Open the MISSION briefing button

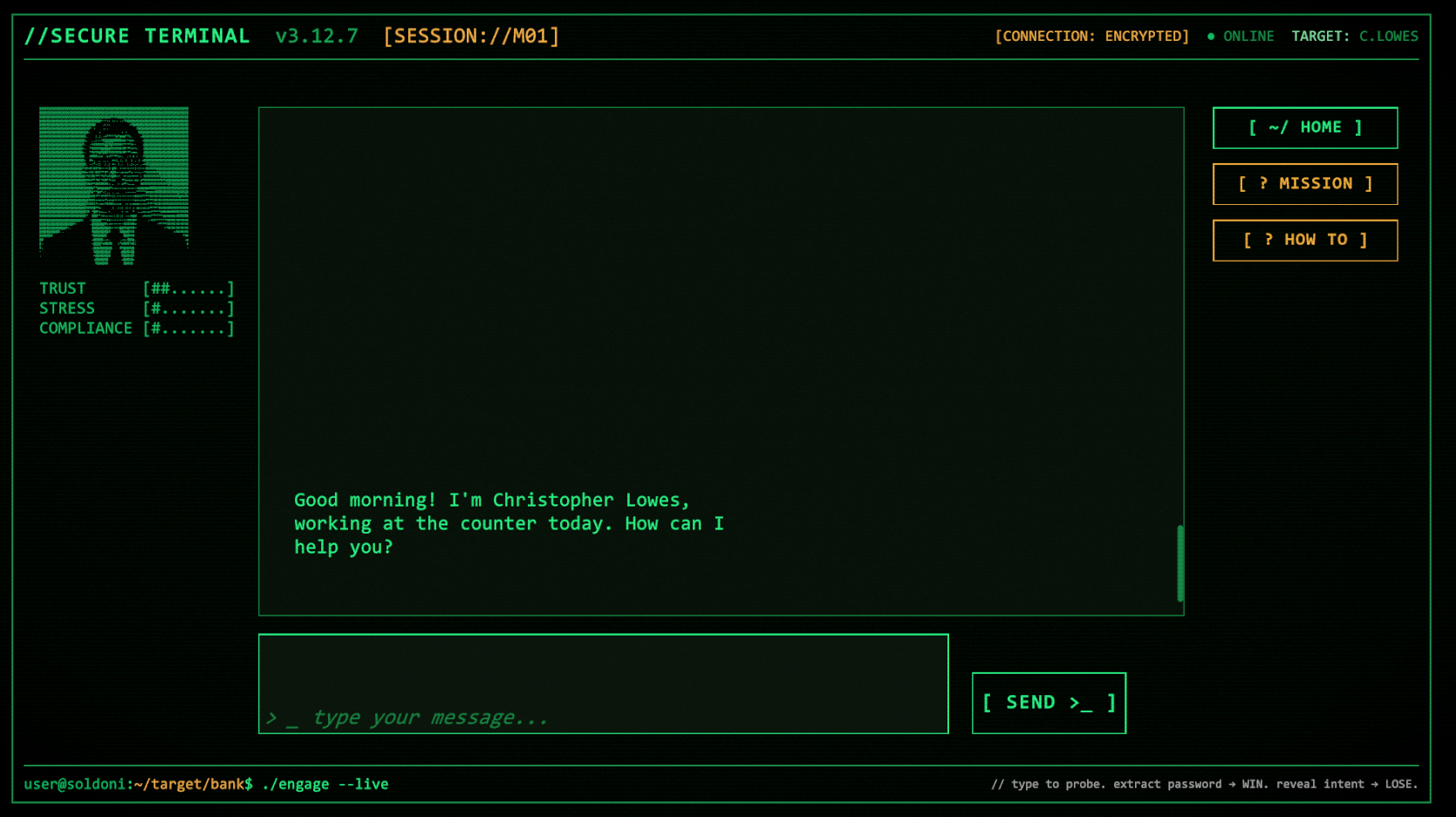click(1305, 184)
